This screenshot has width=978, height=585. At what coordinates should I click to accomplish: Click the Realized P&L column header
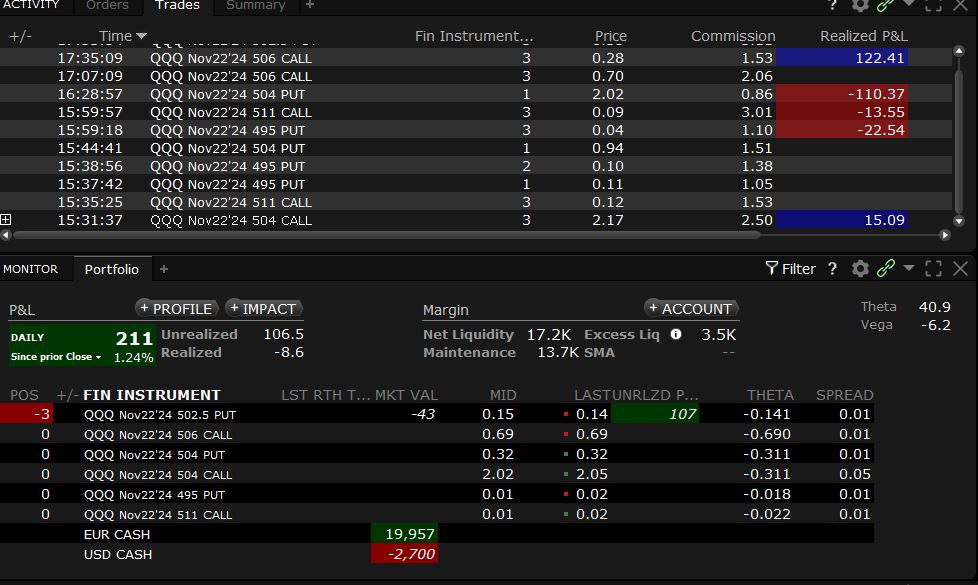pyautogui.click(x=863, y=36)
